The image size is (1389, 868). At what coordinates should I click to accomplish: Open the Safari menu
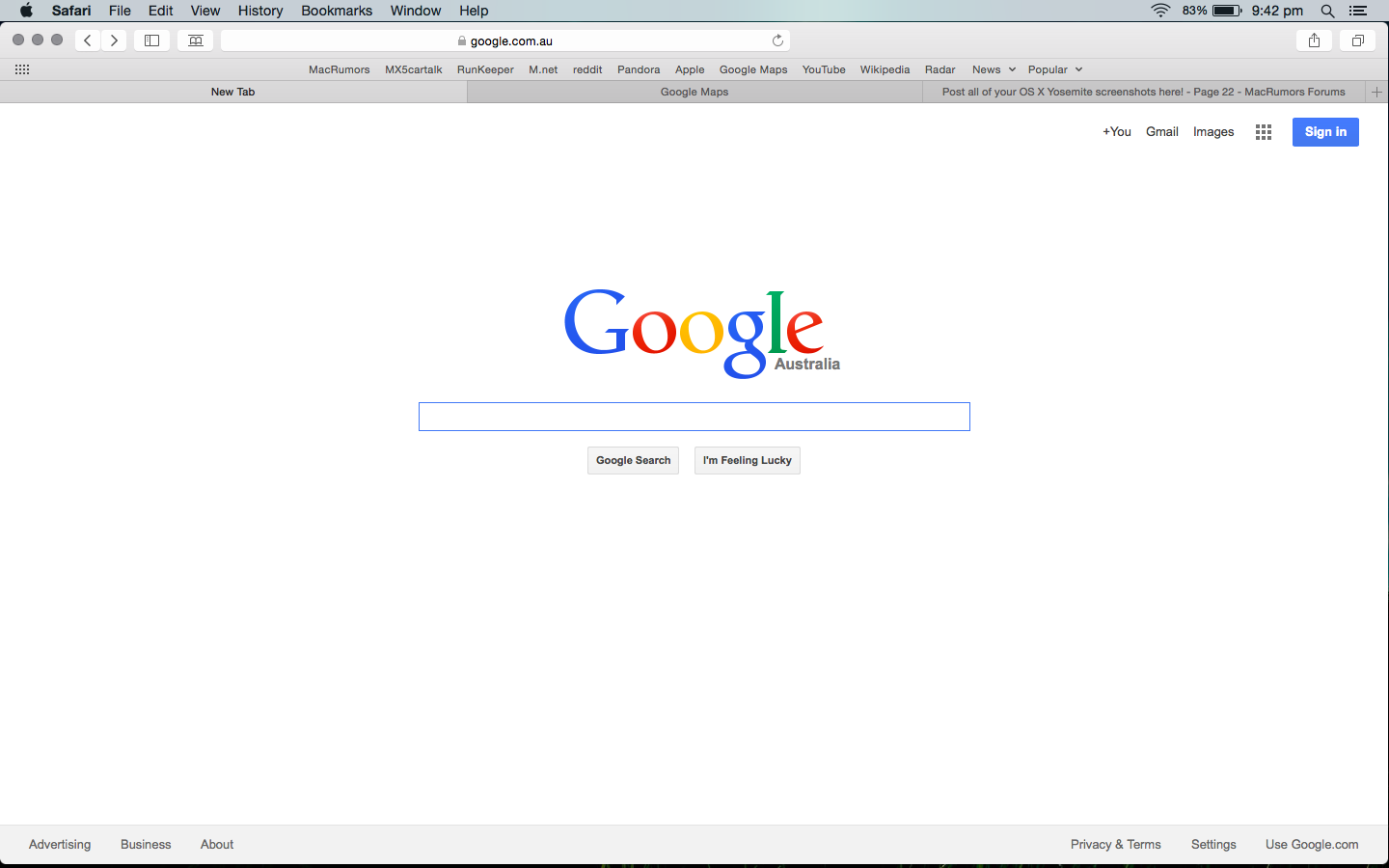coord(71,11)
